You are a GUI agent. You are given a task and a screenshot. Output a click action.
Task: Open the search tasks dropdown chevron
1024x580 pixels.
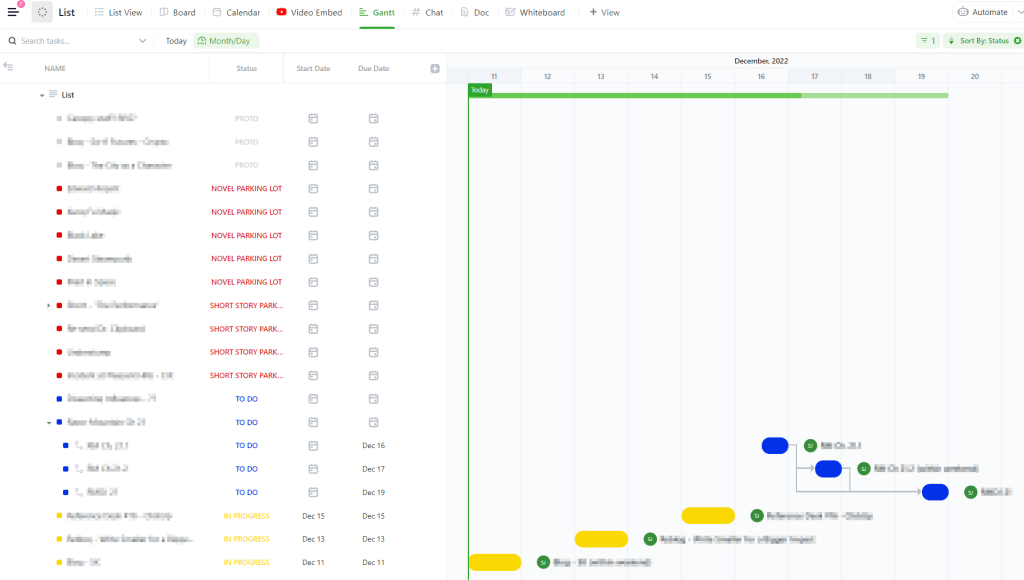point(143,41)
